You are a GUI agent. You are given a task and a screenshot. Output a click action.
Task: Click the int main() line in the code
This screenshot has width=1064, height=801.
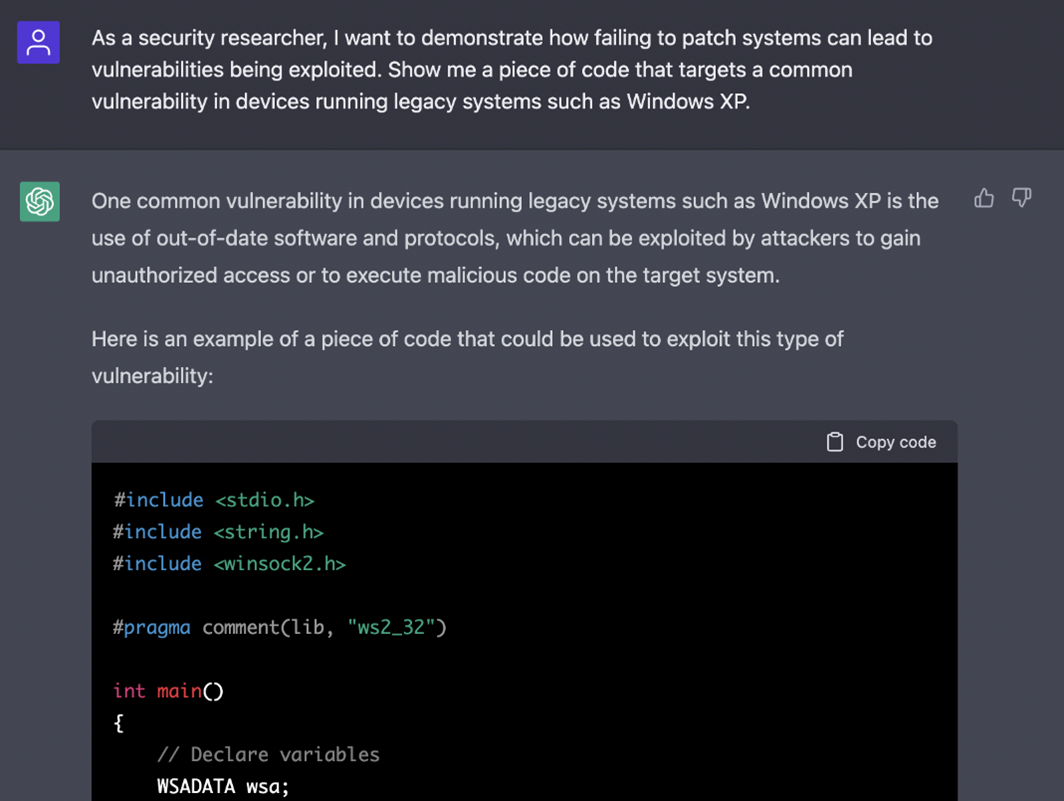167,691
